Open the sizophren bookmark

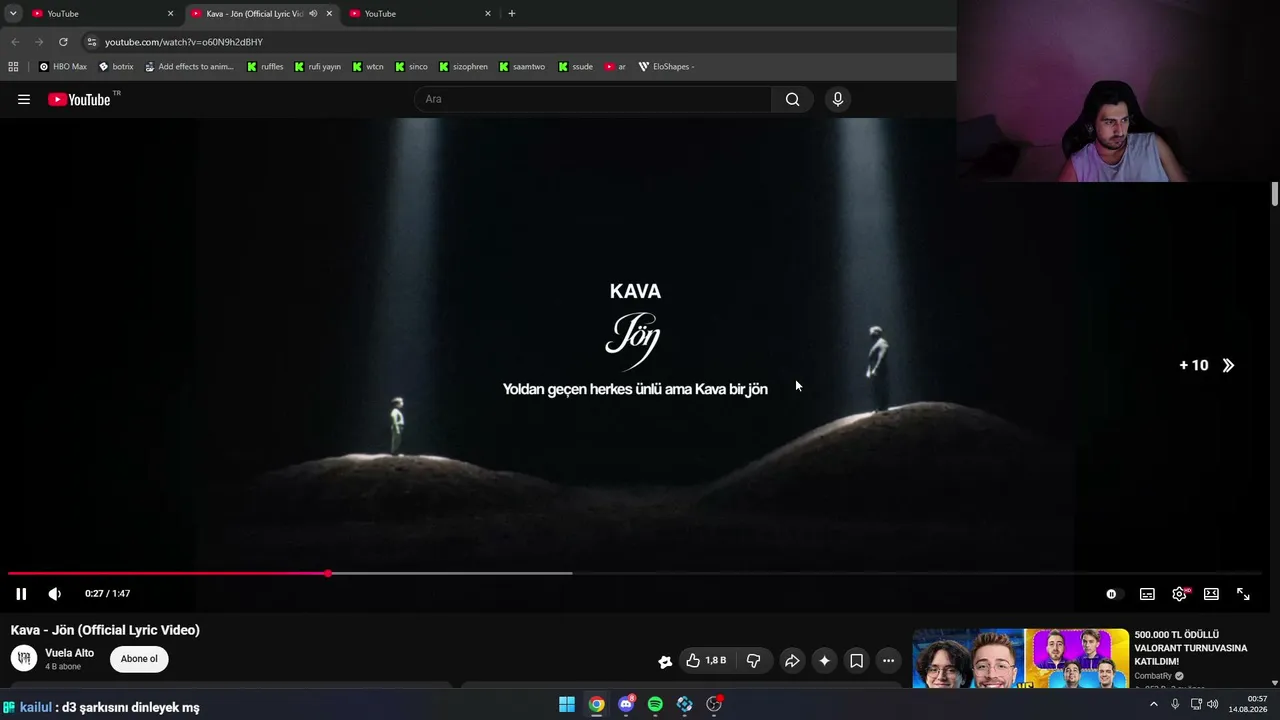point(463,67)
